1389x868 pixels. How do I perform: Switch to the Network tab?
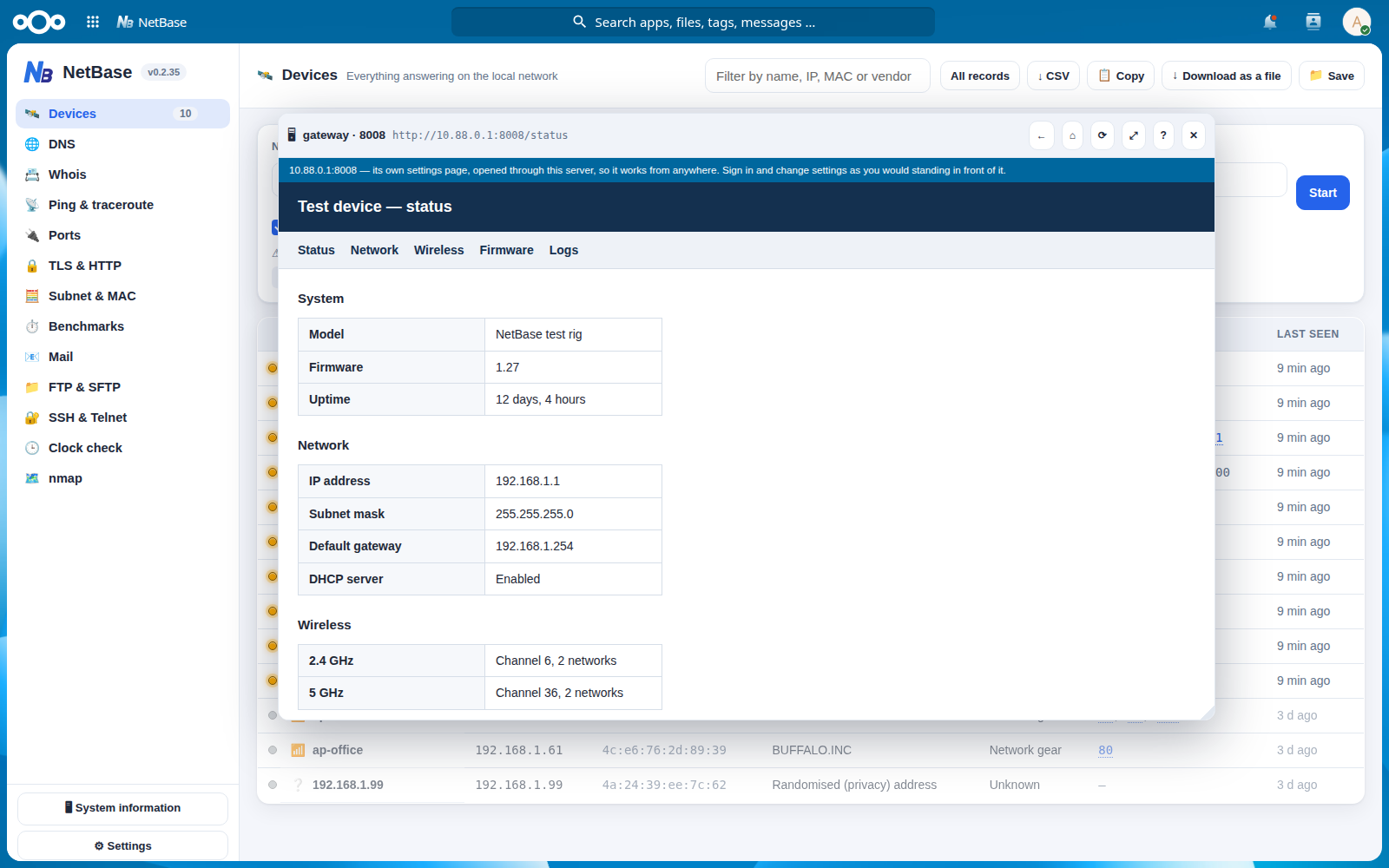click(x=374, y=250)
